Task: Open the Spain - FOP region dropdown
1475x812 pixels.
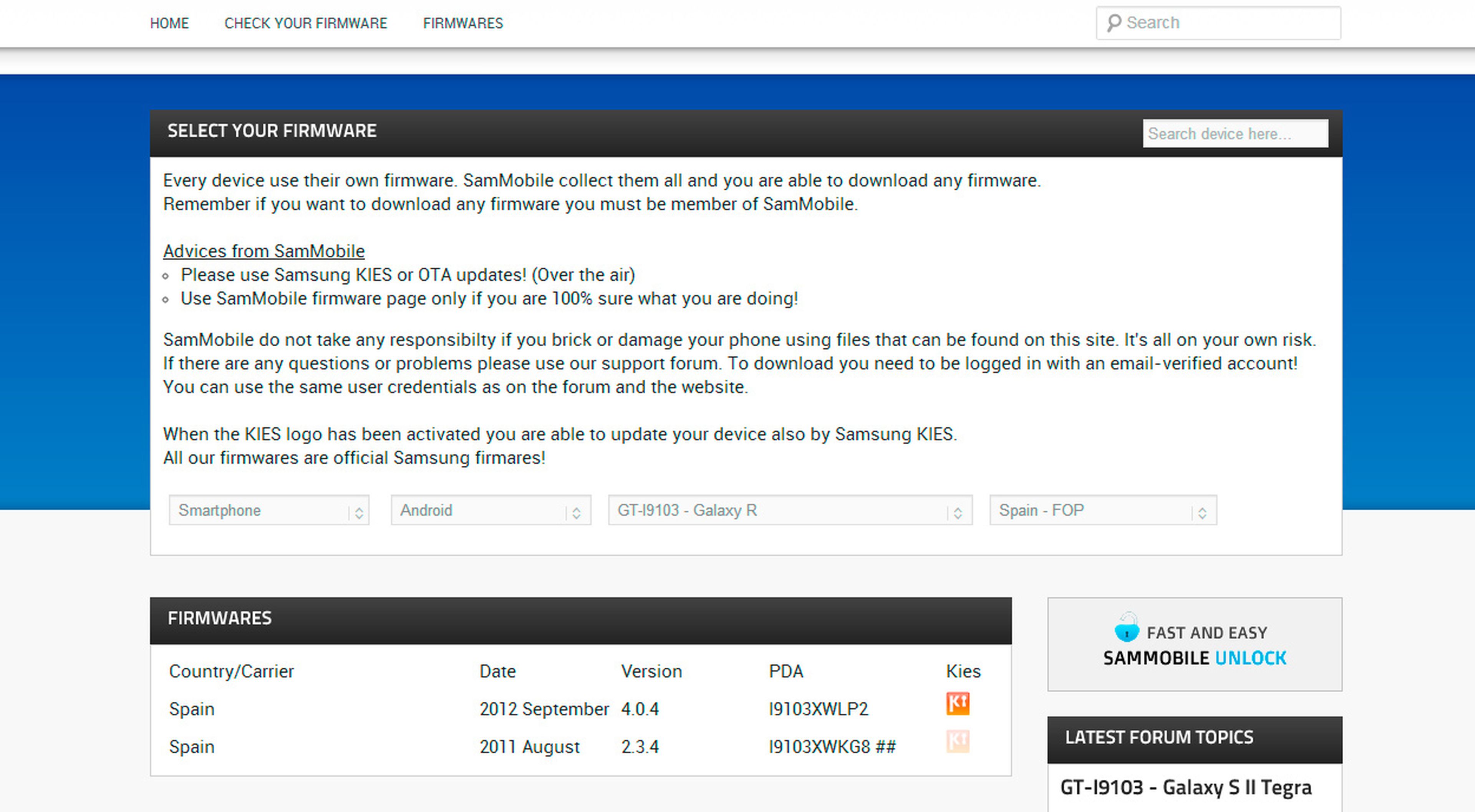Action: 1103,510
